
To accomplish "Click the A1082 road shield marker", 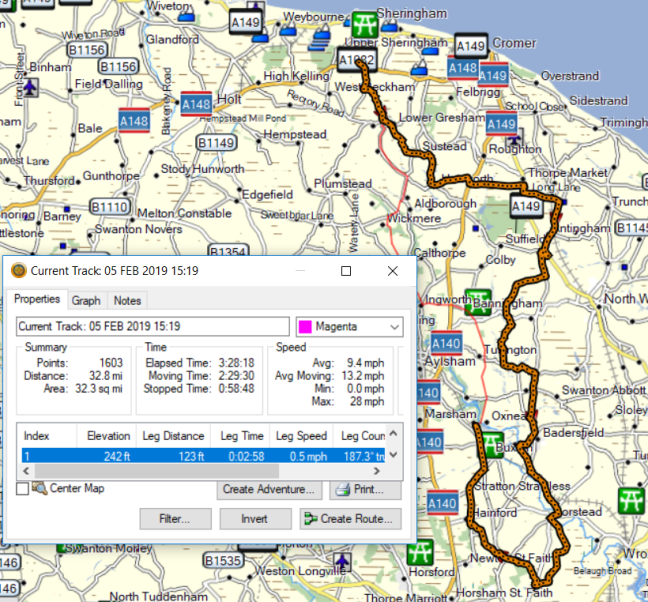I will click(x=355, y=61).
